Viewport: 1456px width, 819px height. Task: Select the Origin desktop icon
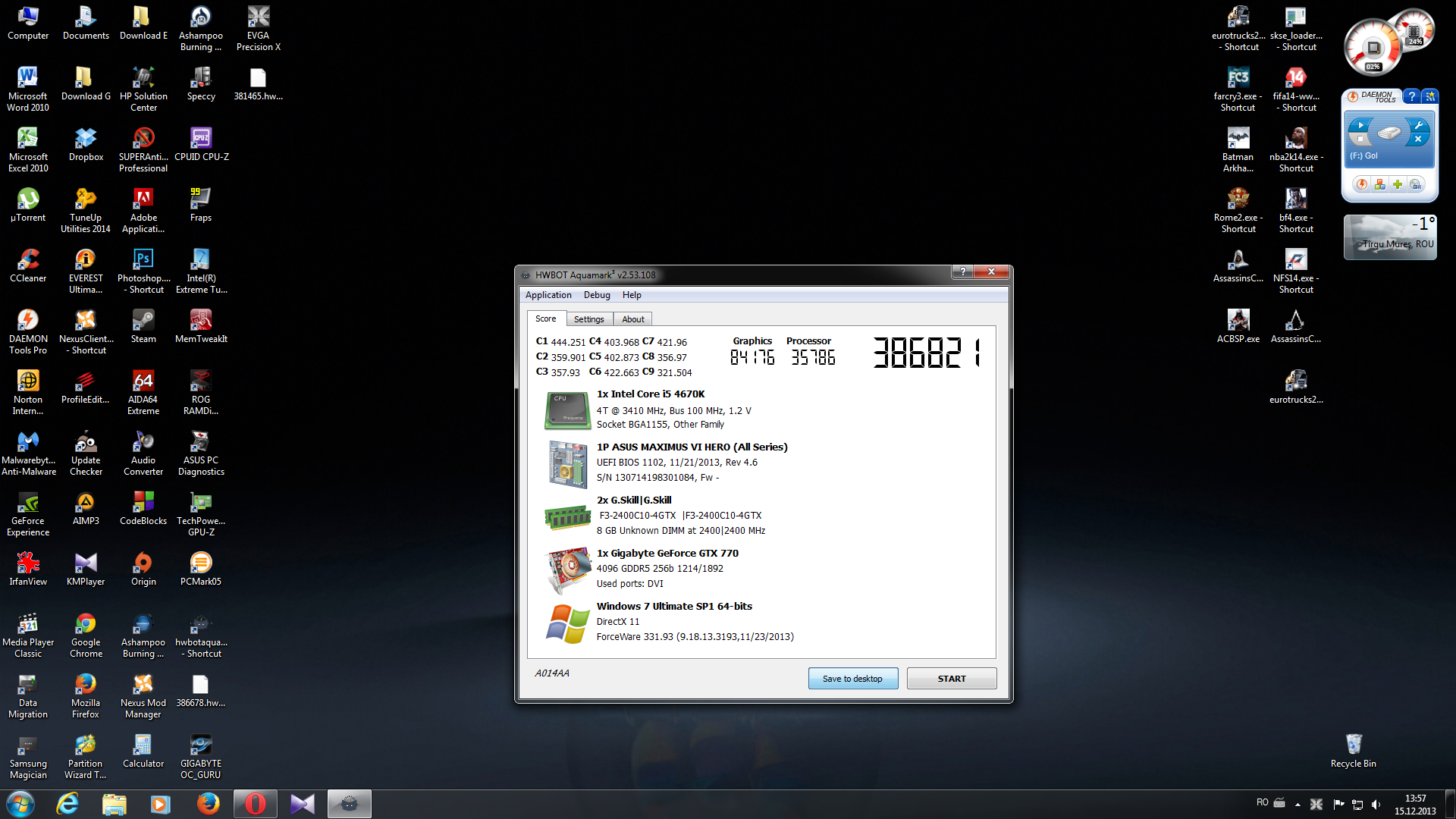pos(143,570)
